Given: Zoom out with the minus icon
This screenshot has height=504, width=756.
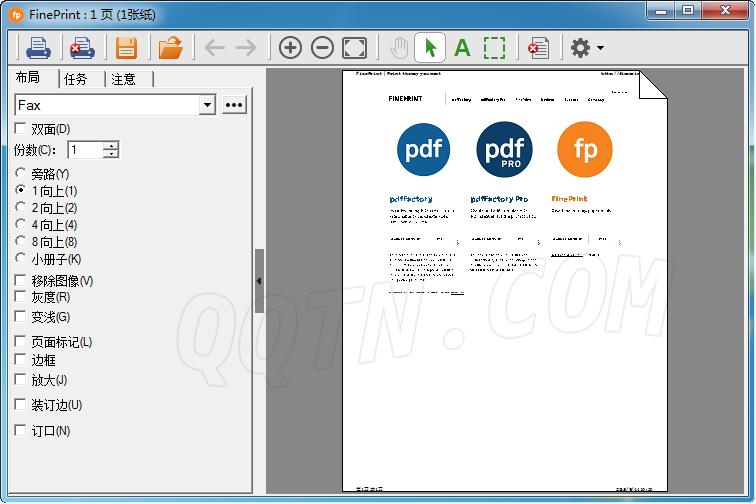Looking at the screenshot, I should (x=322, y=47).
